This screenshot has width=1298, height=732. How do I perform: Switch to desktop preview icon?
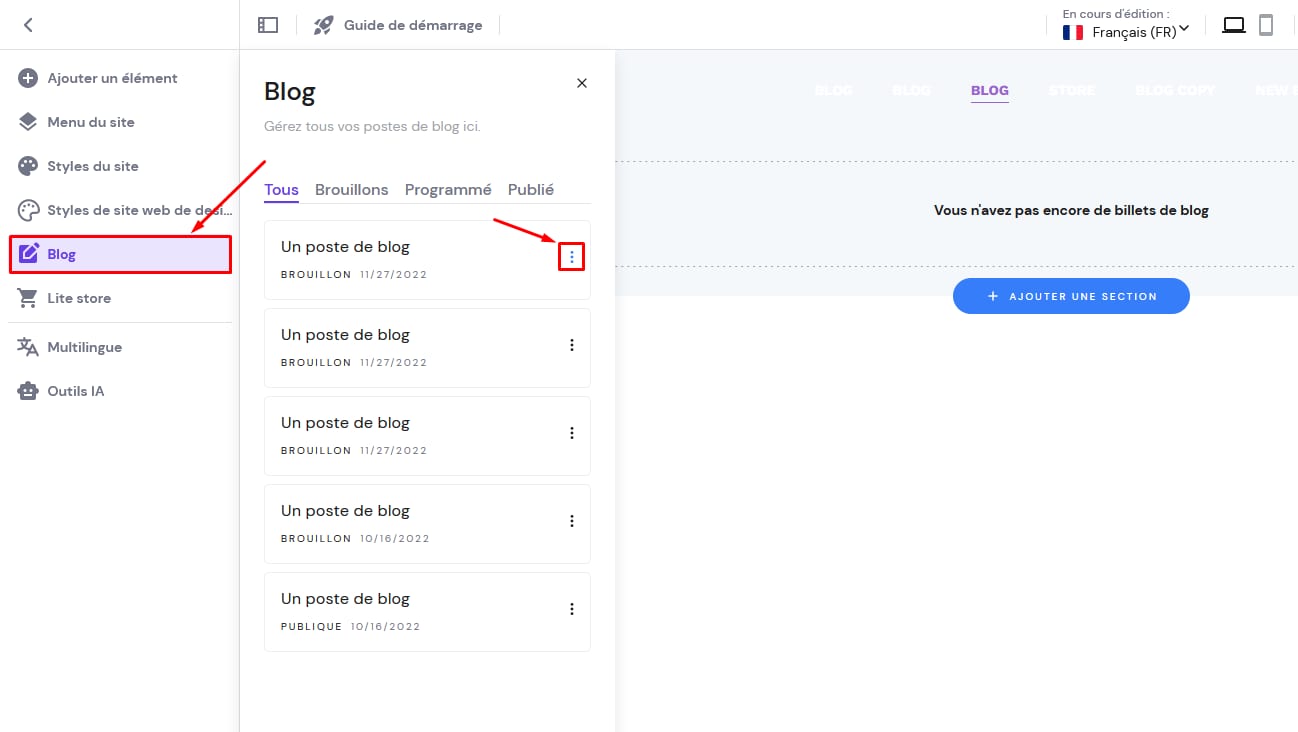[1234, 25]
